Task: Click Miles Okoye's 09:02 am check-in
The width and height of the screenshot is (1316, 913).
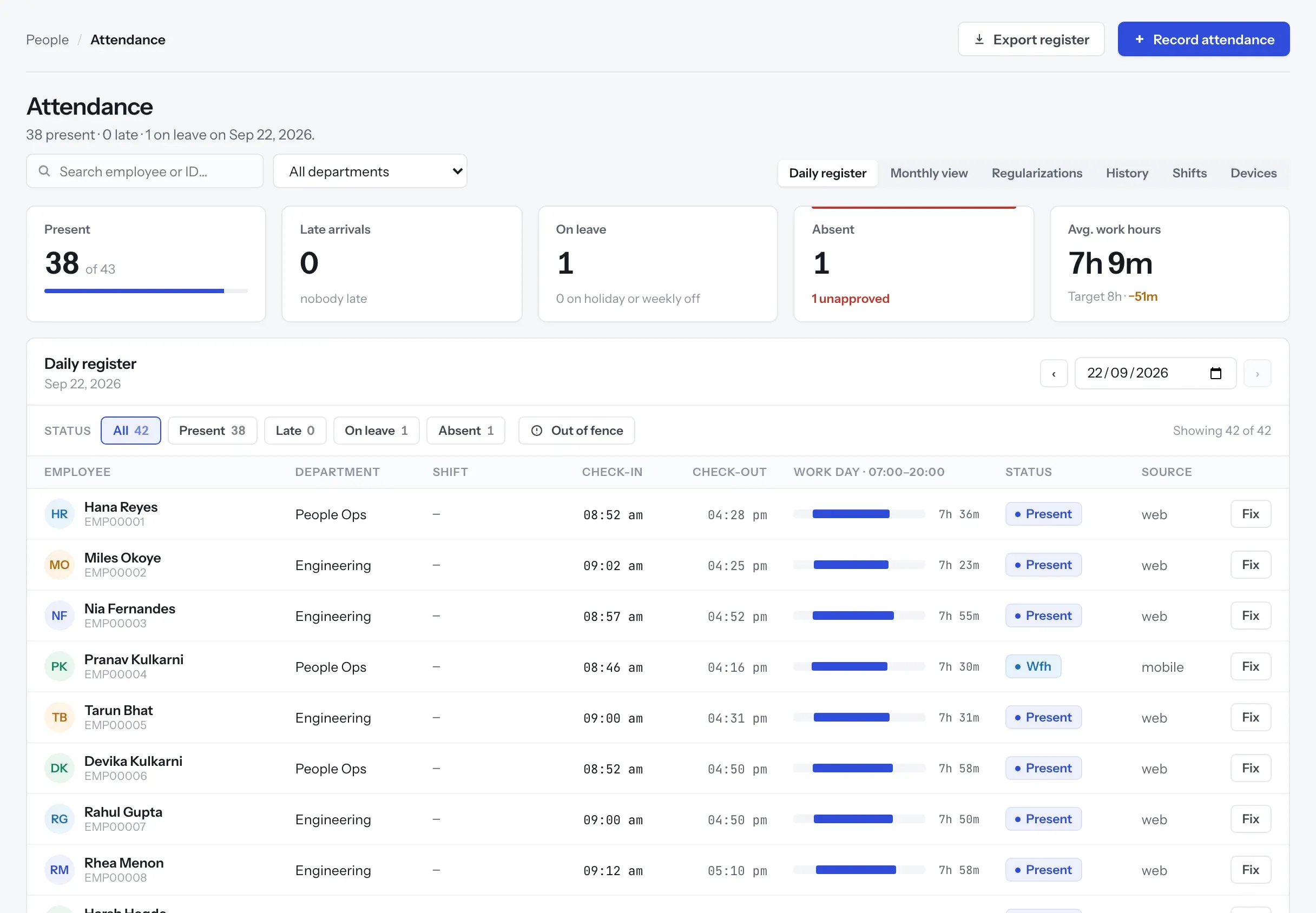Action: [x=613, y=566]
